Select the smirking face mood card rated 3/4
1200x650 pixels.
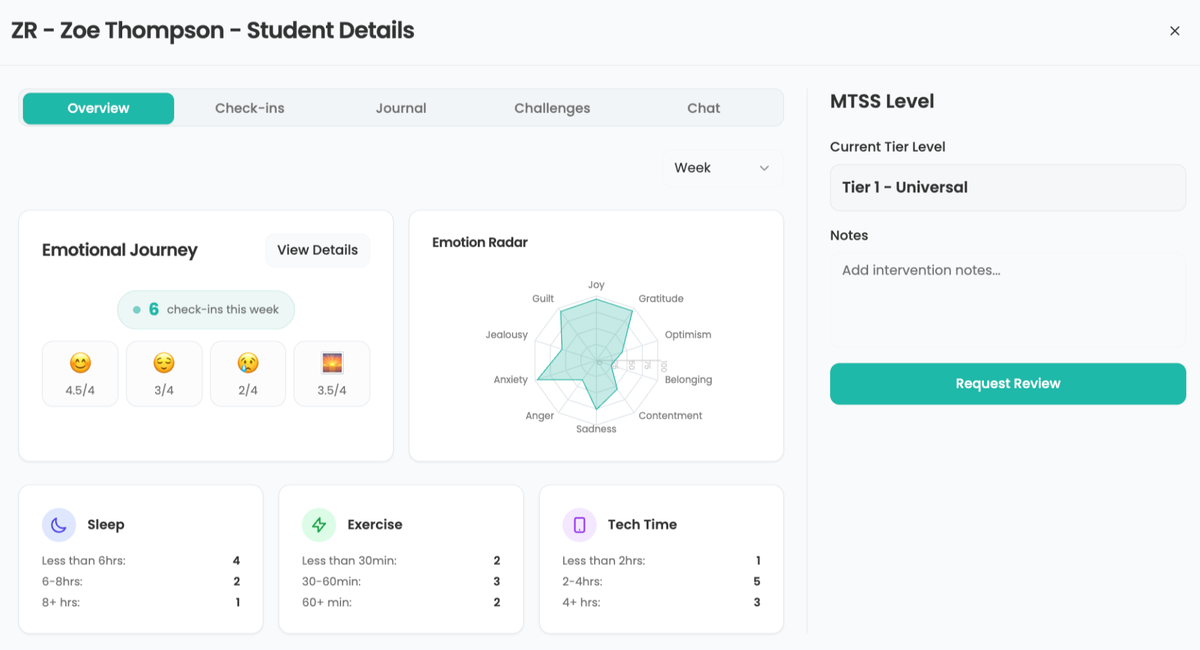pos(164,373)
